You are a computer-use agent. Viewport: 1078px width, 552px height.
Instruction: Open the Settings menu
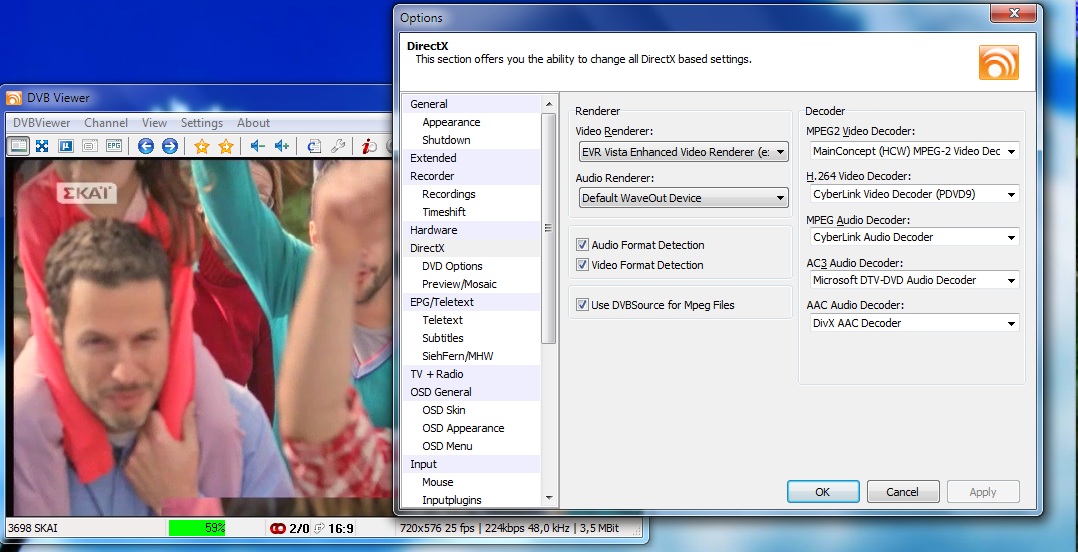201,123
